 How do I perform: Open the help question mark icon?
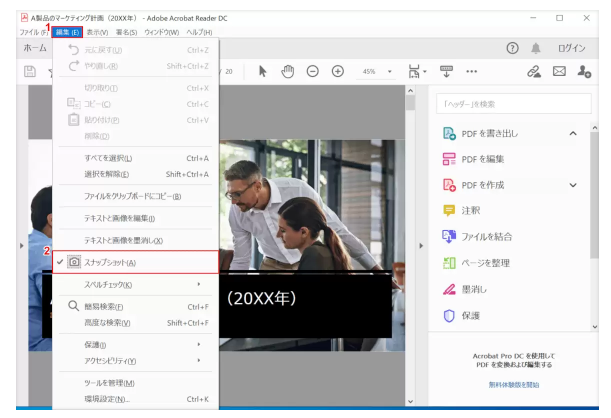[x=512, y=47]
